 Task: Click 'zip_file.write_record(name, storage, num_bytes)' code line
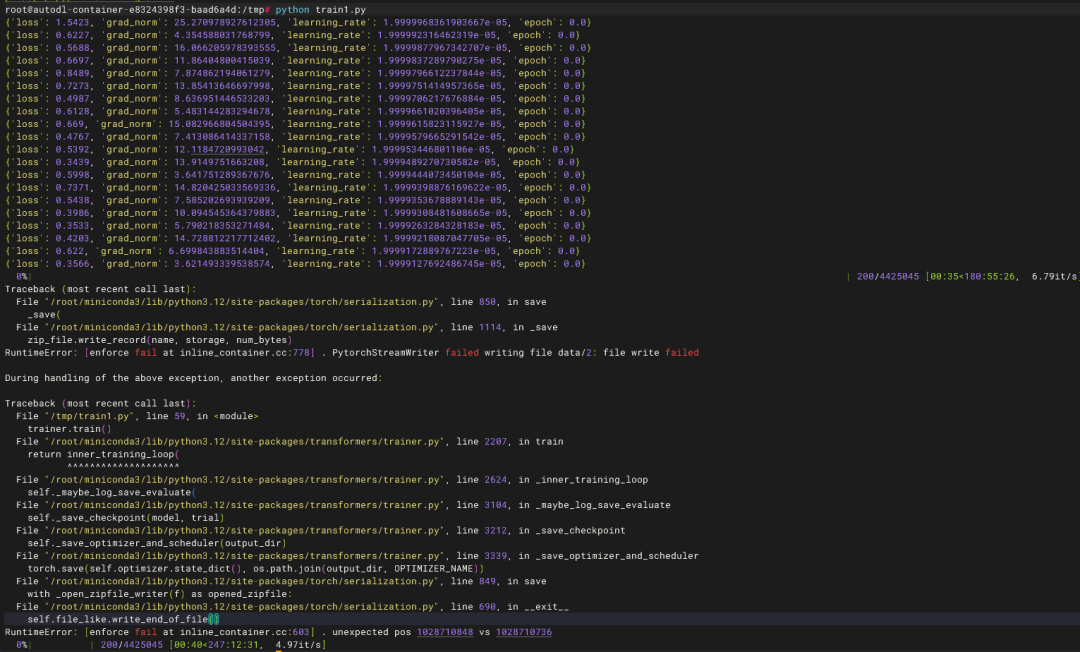click(x=160, y=339)
